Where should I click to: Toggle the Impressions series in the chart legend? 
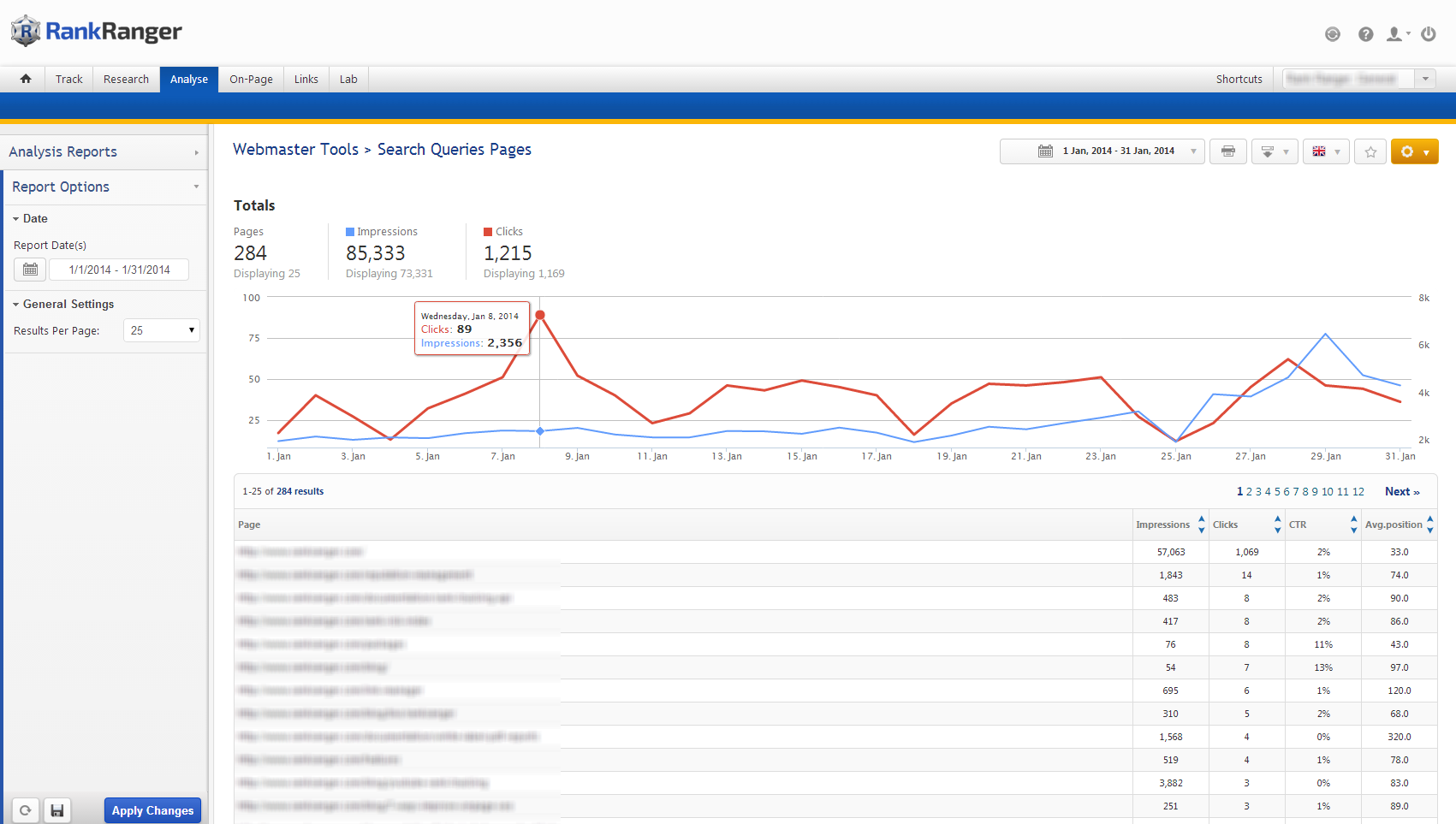click(381, 232)
